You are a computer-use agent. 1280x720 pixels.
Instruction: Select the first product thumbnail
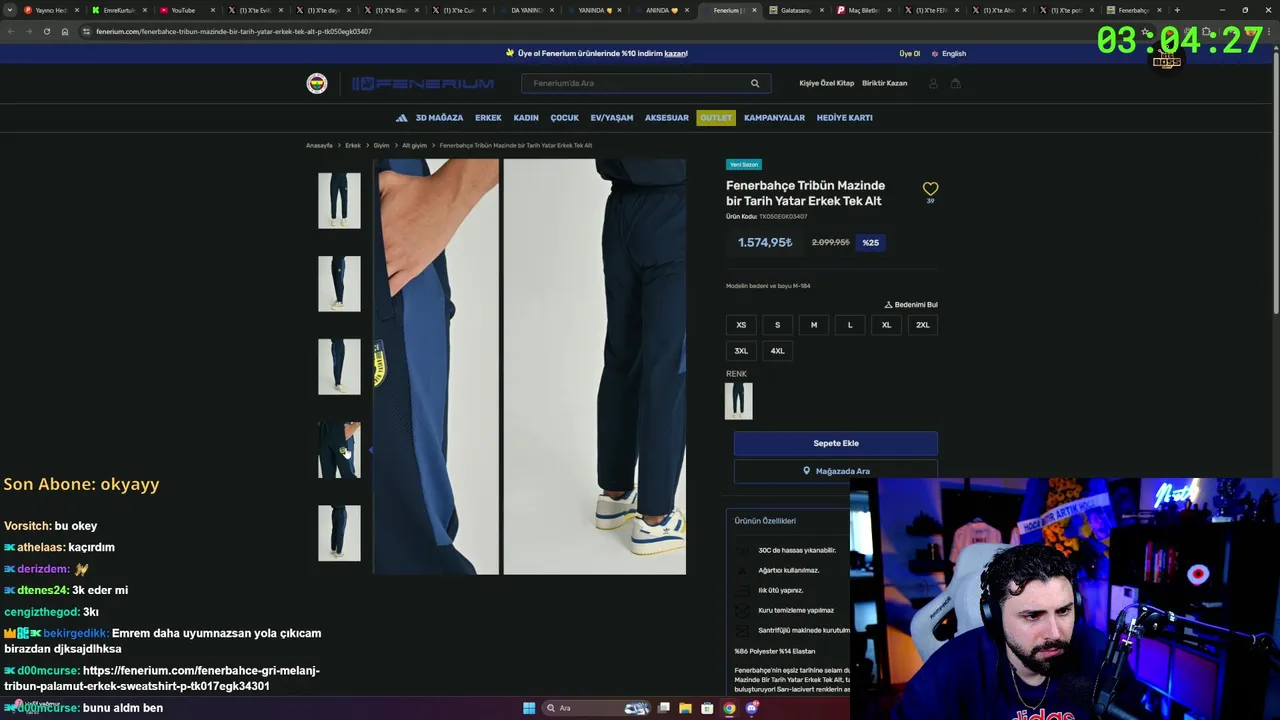coord(339,200)
